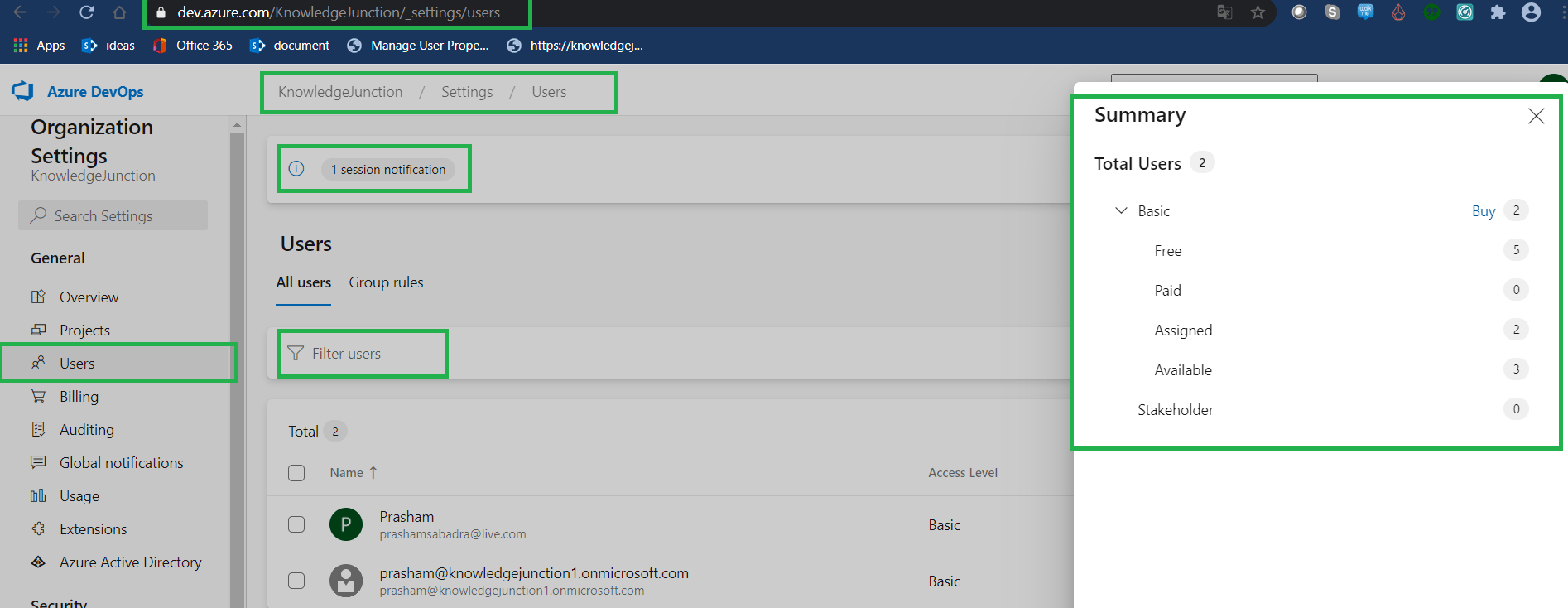Open the 1 session notification pill
1568x608 pixels.
click(388, 170)
